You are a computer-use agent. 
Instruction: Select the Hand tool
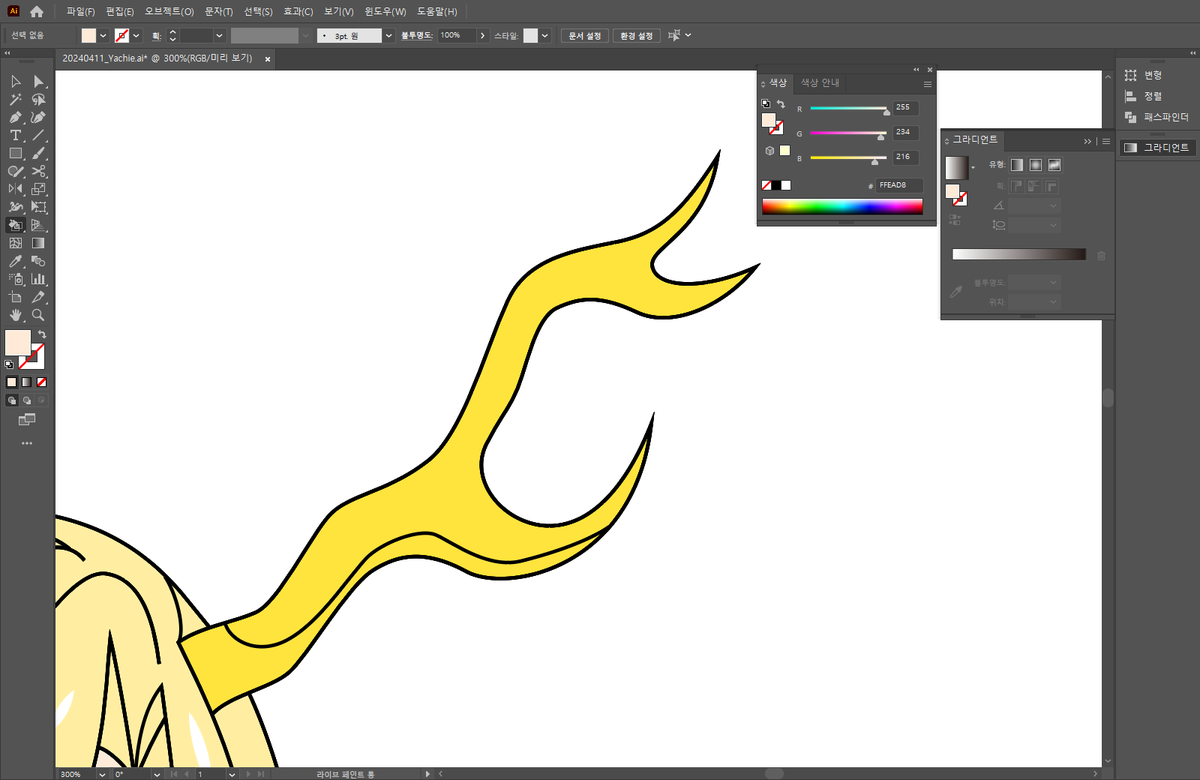pos(16,315)
